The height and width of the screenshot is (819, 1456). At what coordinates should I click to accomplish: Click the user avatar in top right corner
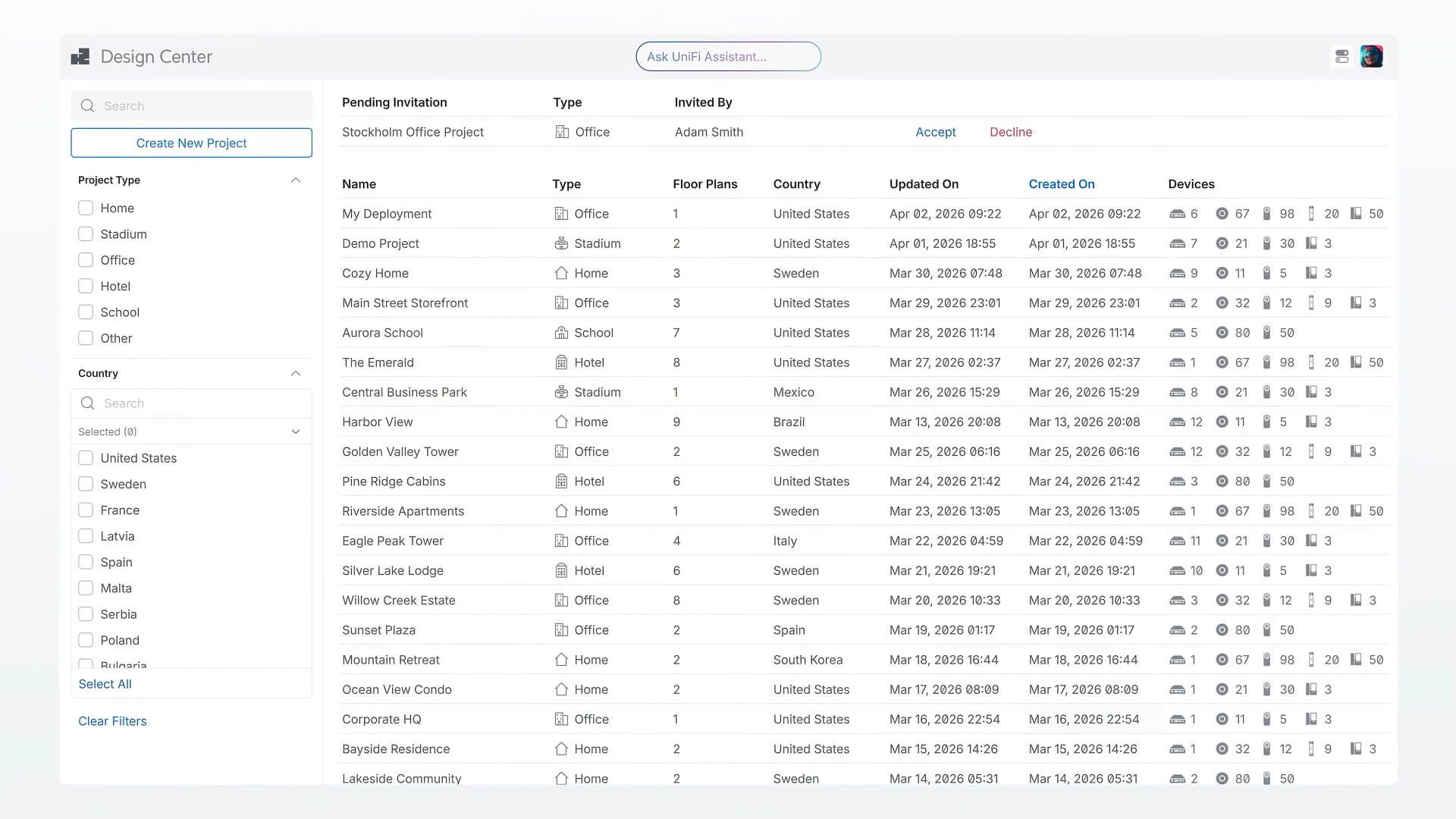1372,56
